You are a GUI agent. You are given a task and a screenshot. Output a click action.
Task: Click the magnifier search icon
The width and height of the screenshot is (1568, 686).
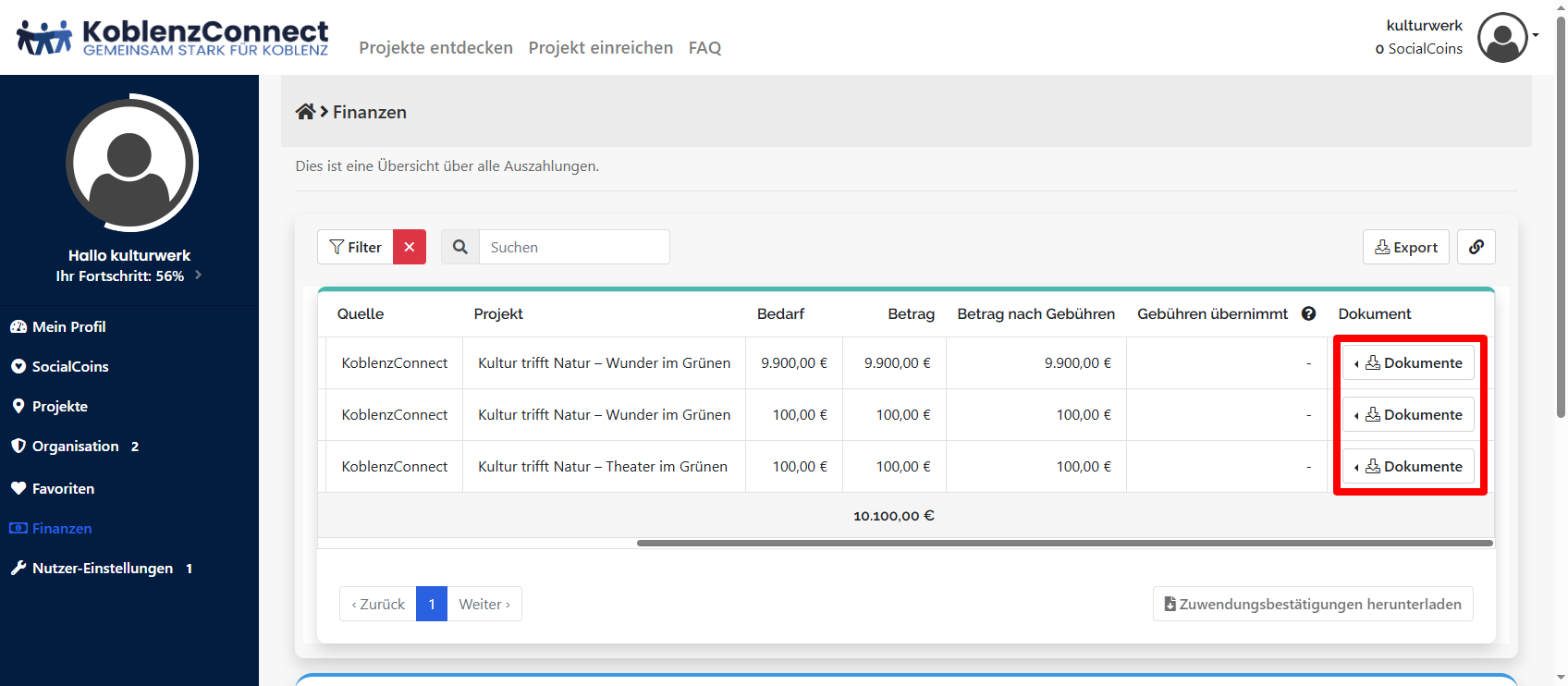click(460, 247)
